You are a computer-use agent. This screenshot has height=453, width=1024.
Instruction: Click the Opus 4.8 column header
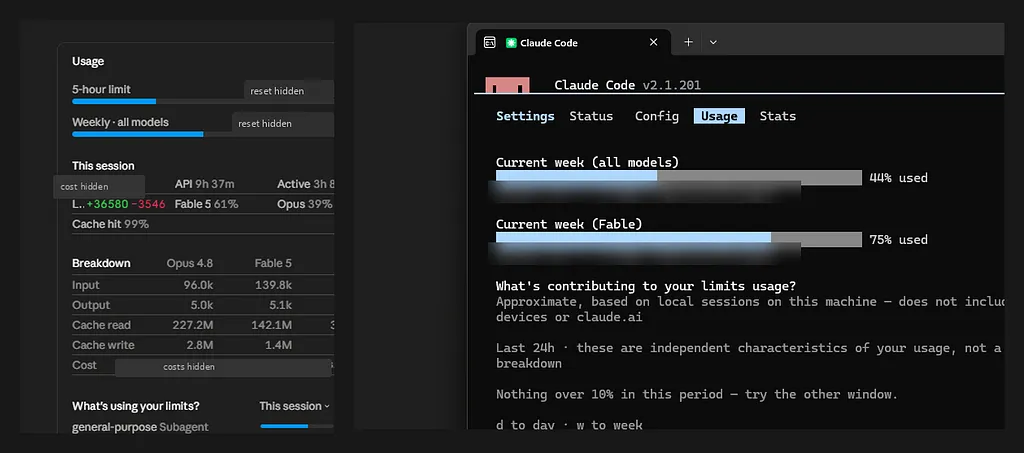[x=189, y=264]
